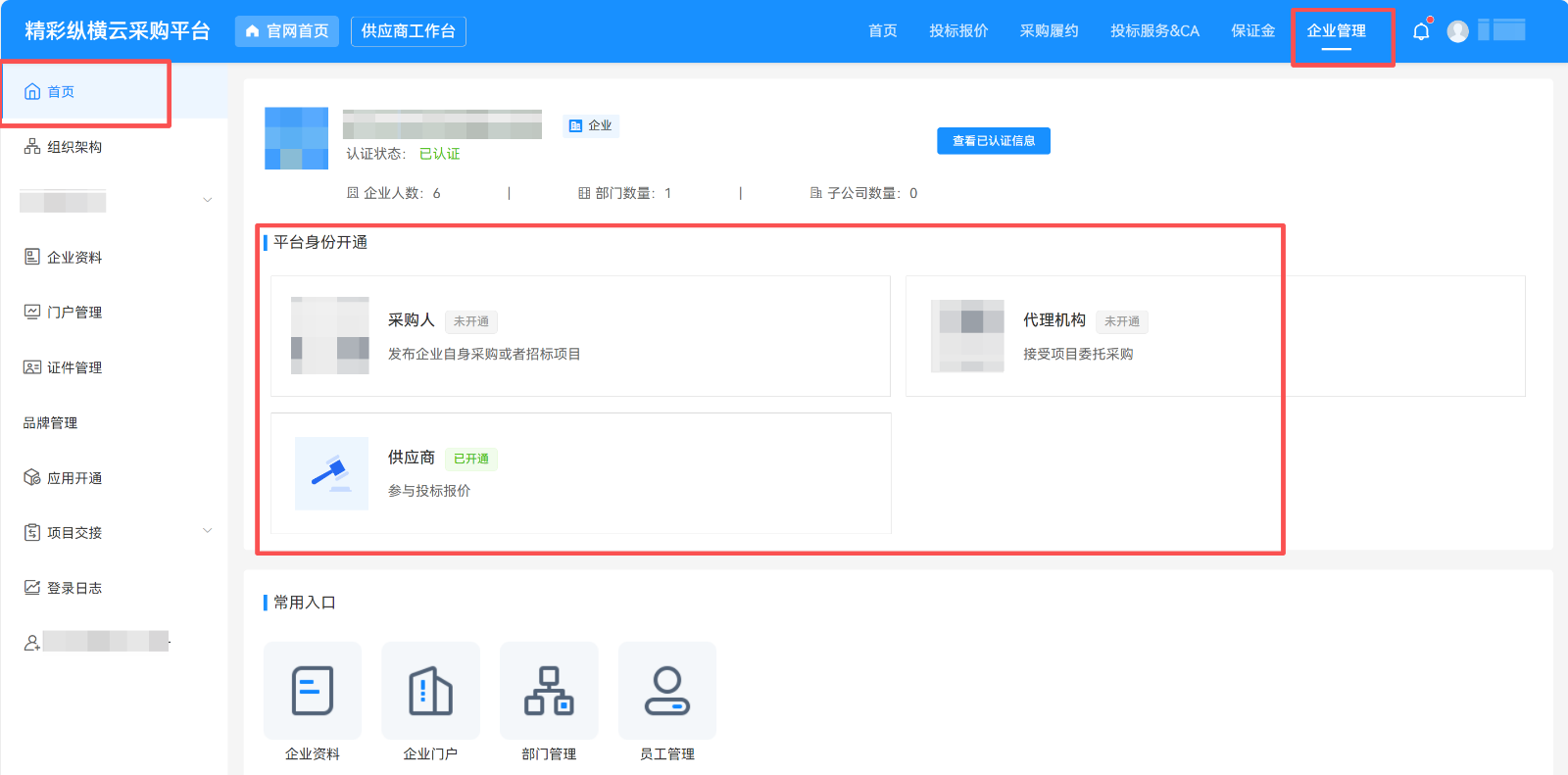1568x775 pixels.
Task: Open the 保证金 top navigation tab
Action: click(x=1252, y=31)
